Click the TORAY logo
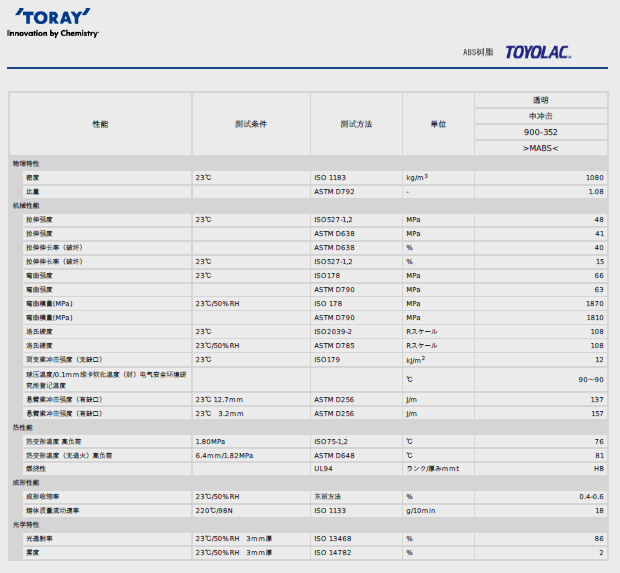Viewport: 620px width, 573px height. click(51, 17)
